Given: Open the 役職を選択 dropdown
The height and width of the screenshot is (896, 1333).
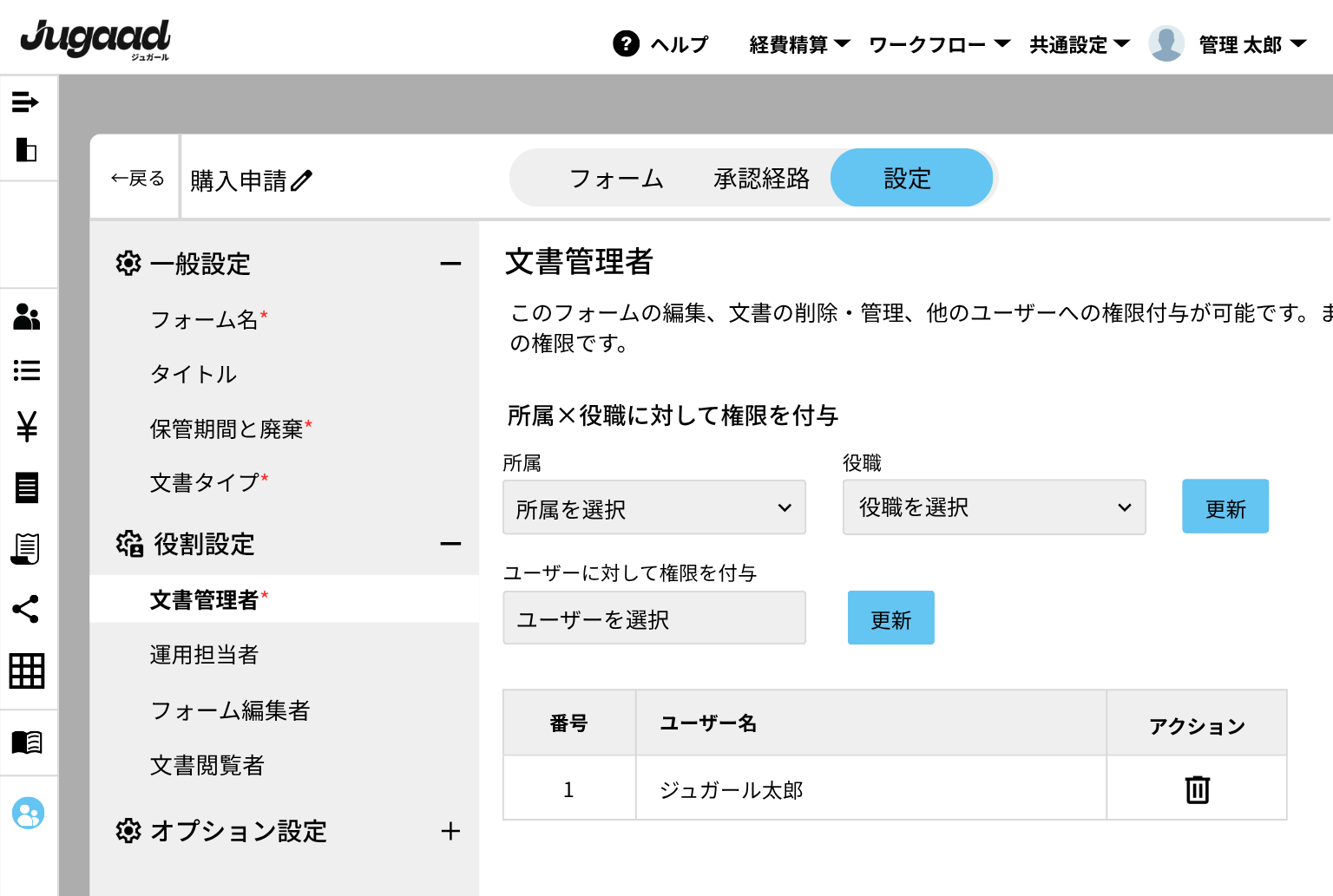Looking at the screenshot, I should [994, 507].
